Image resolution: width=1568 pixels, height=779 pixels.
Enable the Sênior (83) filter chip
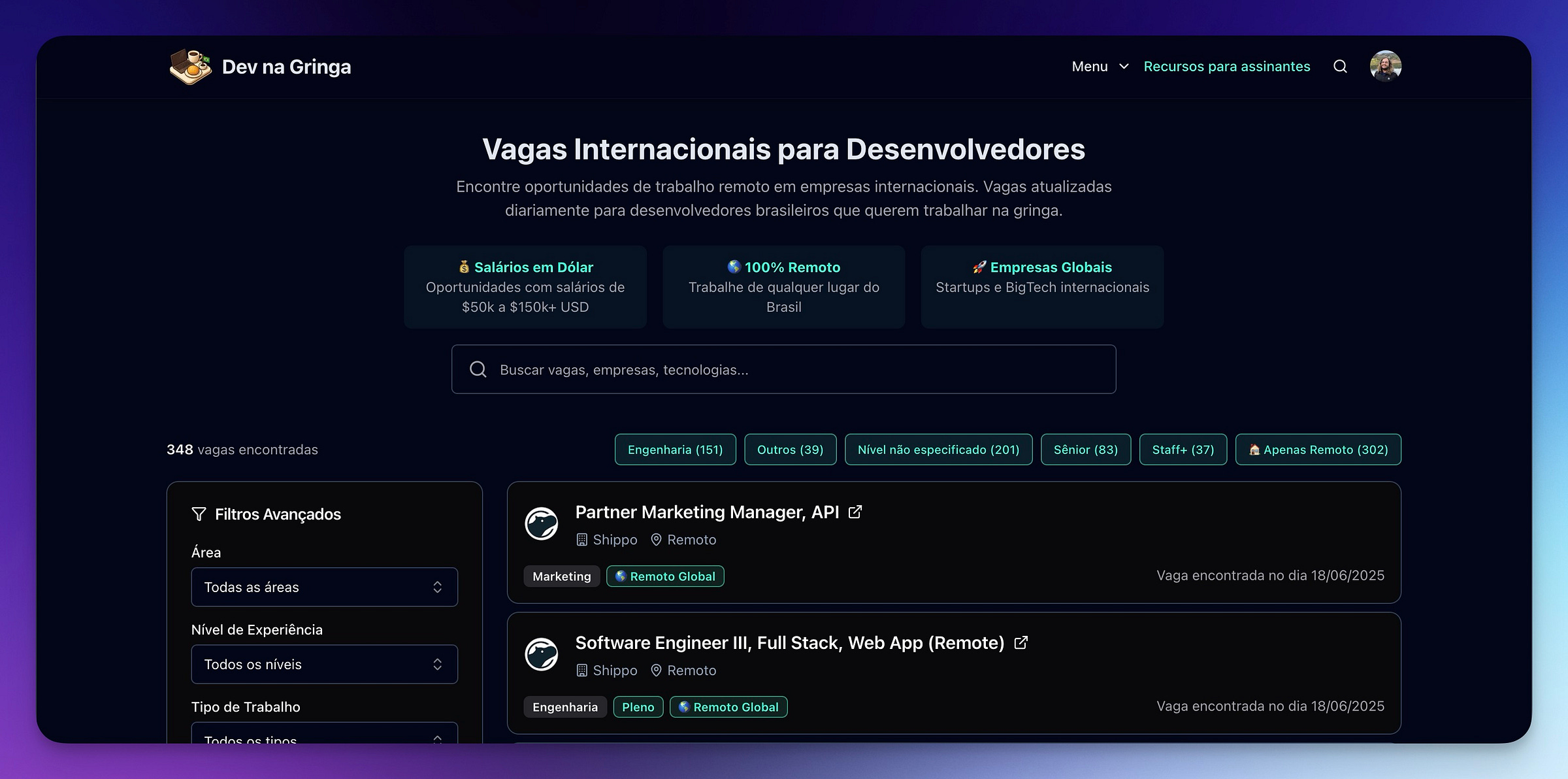1086,450
